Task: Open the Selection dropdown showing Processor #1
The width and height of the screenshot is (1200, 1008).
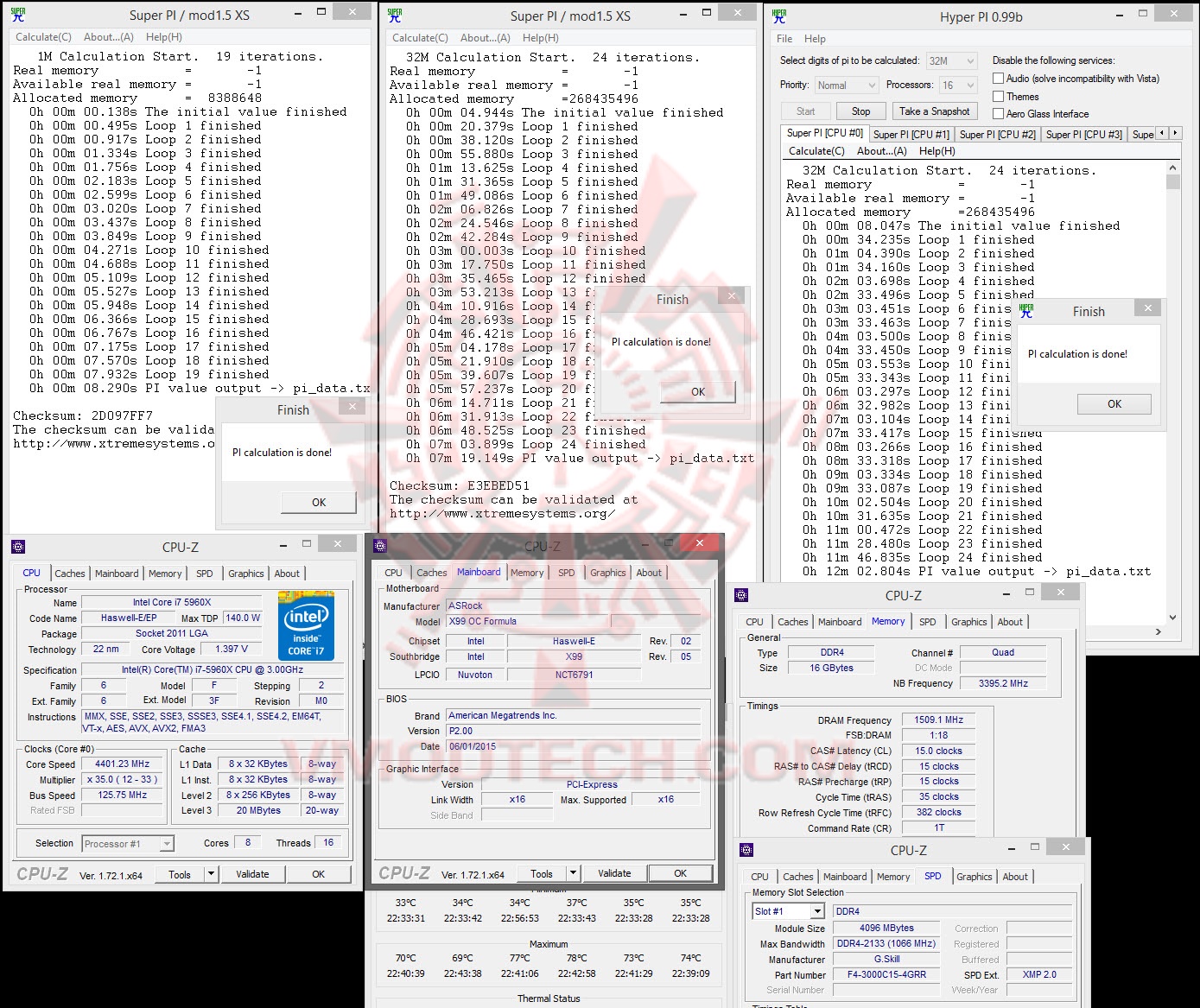Action: [128, 844]
